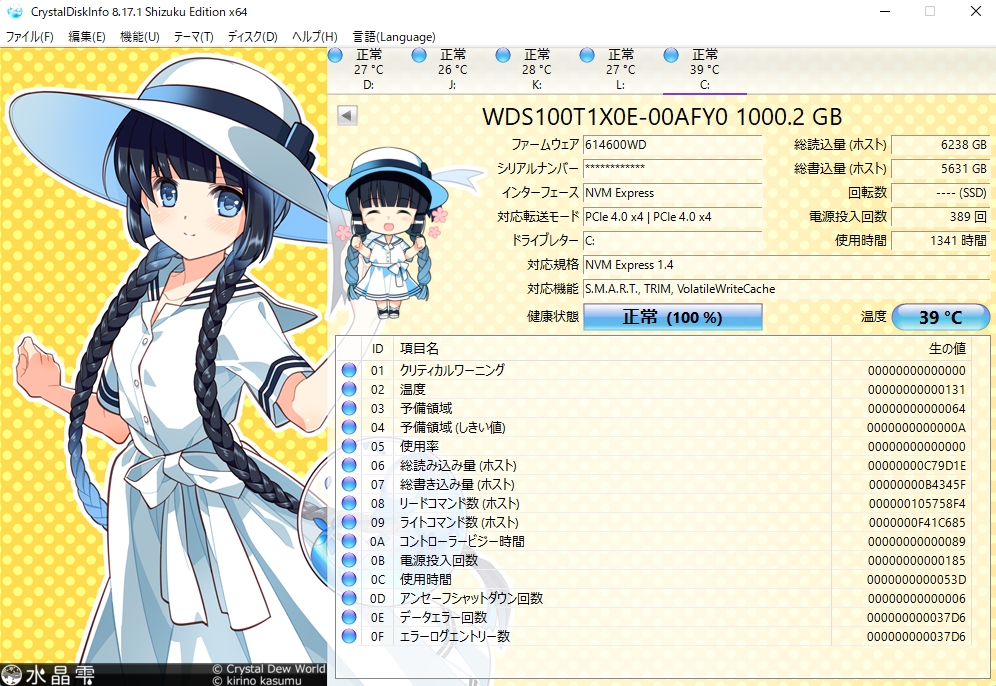
Task: Click the masked serial number field
Action: (673, 169)
